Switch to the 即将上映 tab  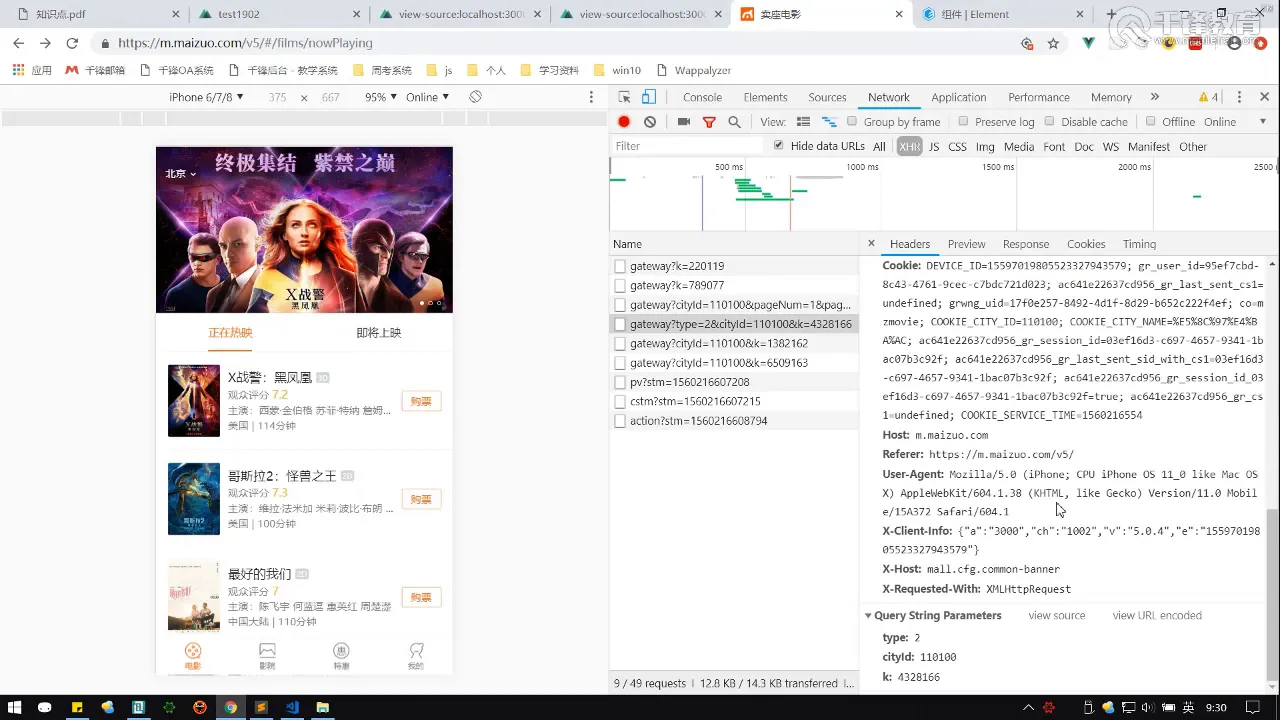[x=379, y=333]
